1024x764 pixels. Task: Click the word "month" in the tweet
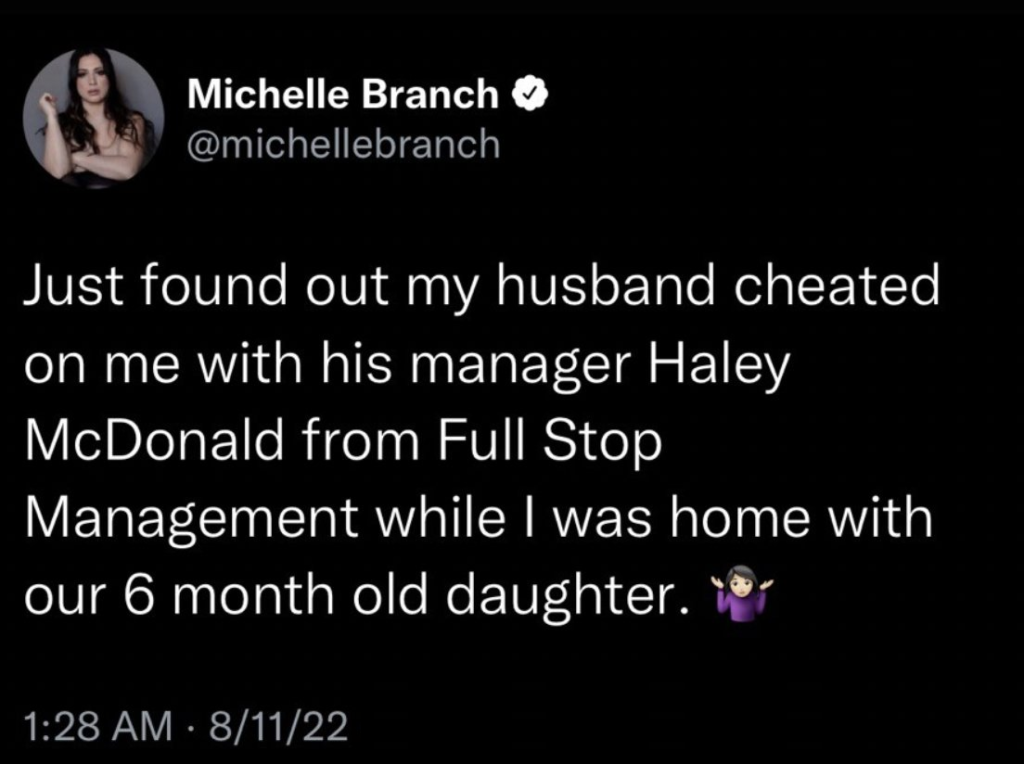[x=253, y=594]
